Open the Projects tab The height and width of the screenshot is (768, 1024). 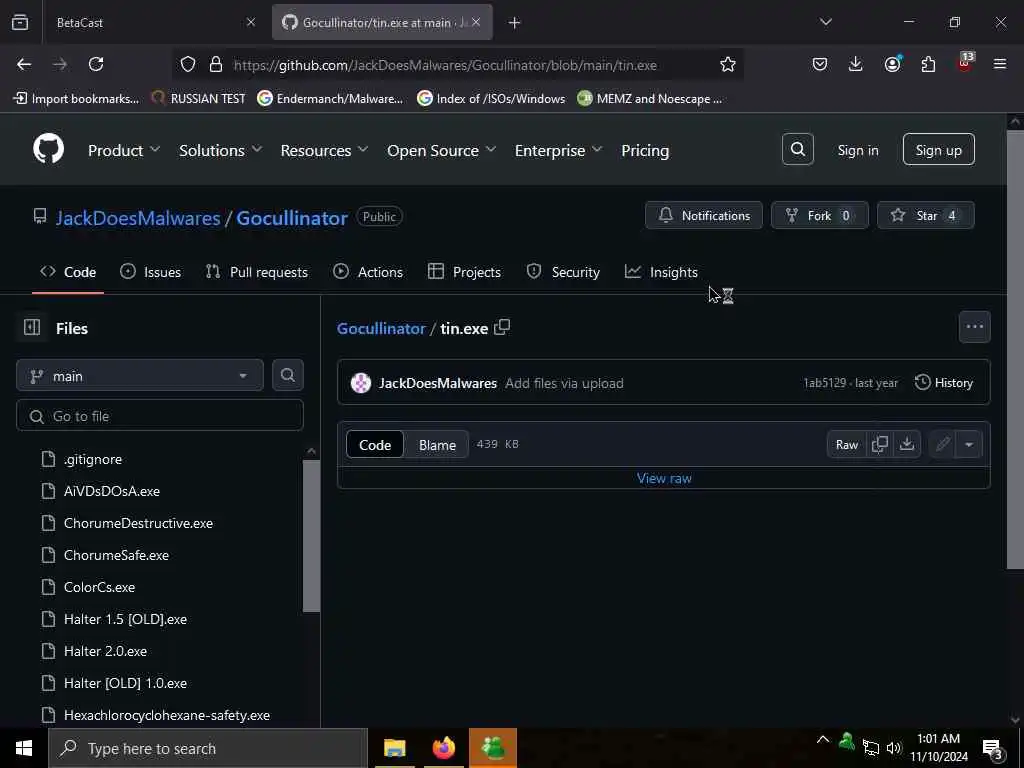point(464,272)
